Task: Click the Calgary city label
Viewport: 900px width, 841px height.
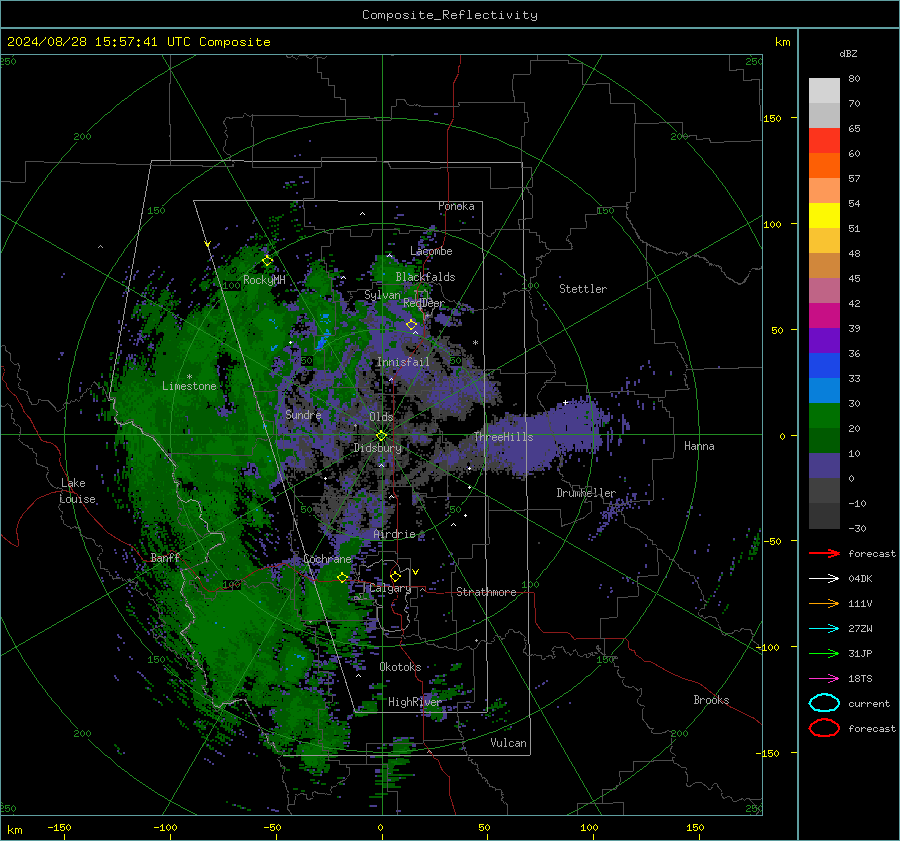Action: tap(390, 588)
